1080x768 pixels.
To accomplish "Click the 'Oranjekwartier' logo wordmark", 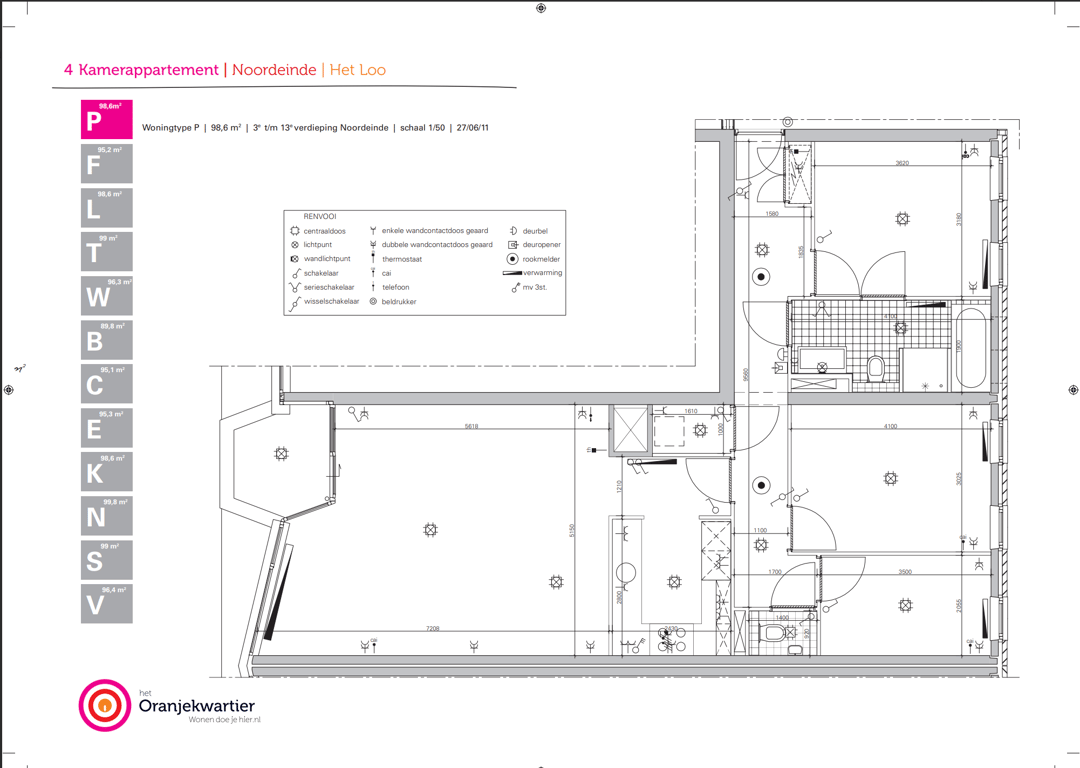I will pyautogui.click(x=197, y=706).
